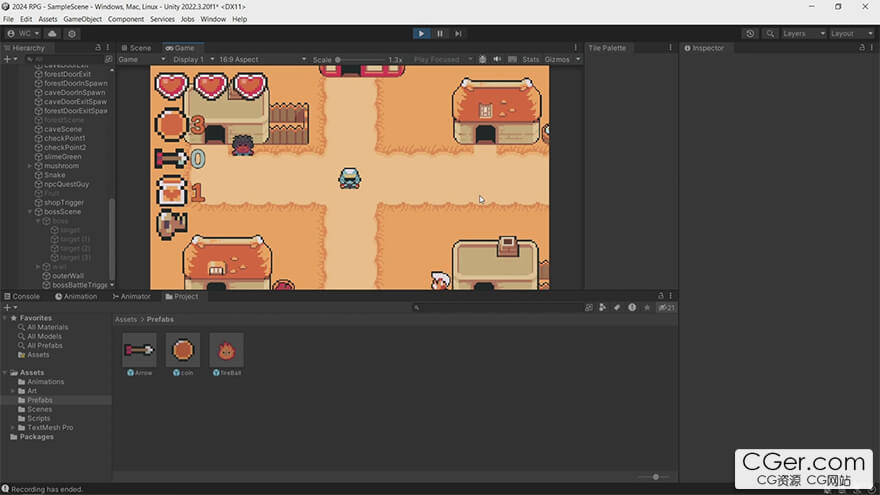This screenshot has height=495, width=880.
Task: Toggle the Inspector panel lock icon
Action: click(862, 48)
